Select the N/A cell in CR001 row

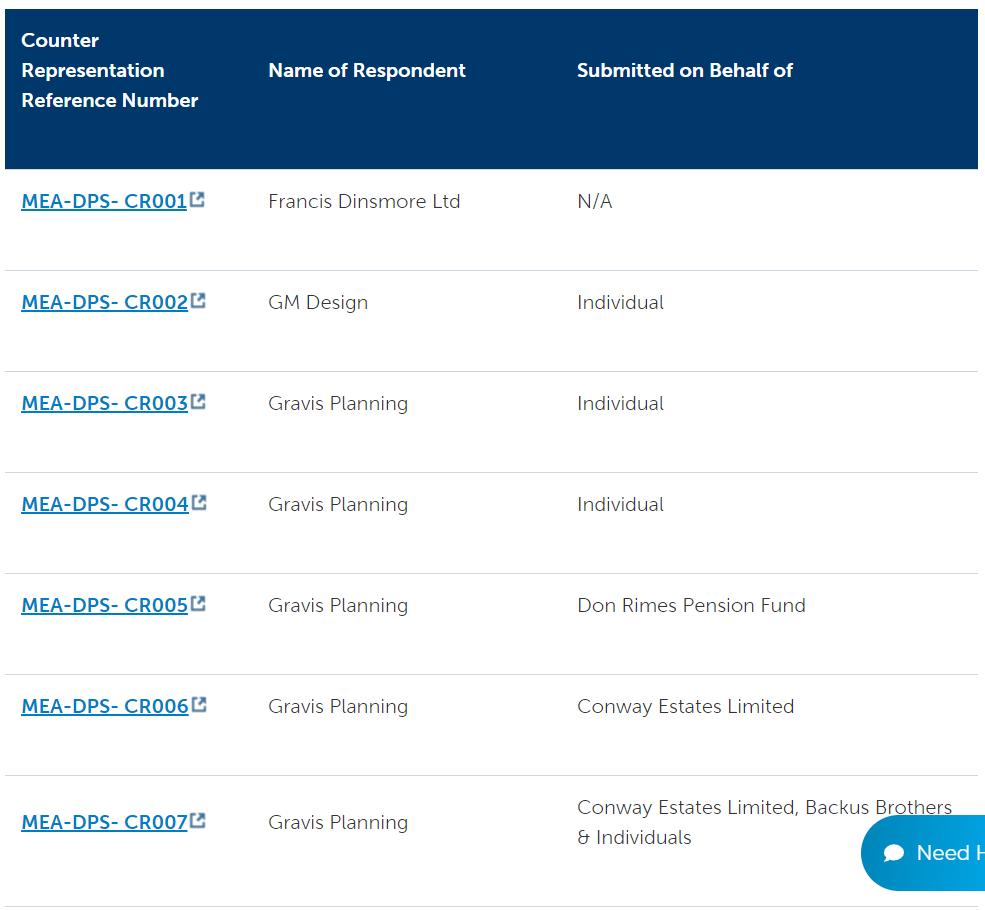(x=595, y=201)
